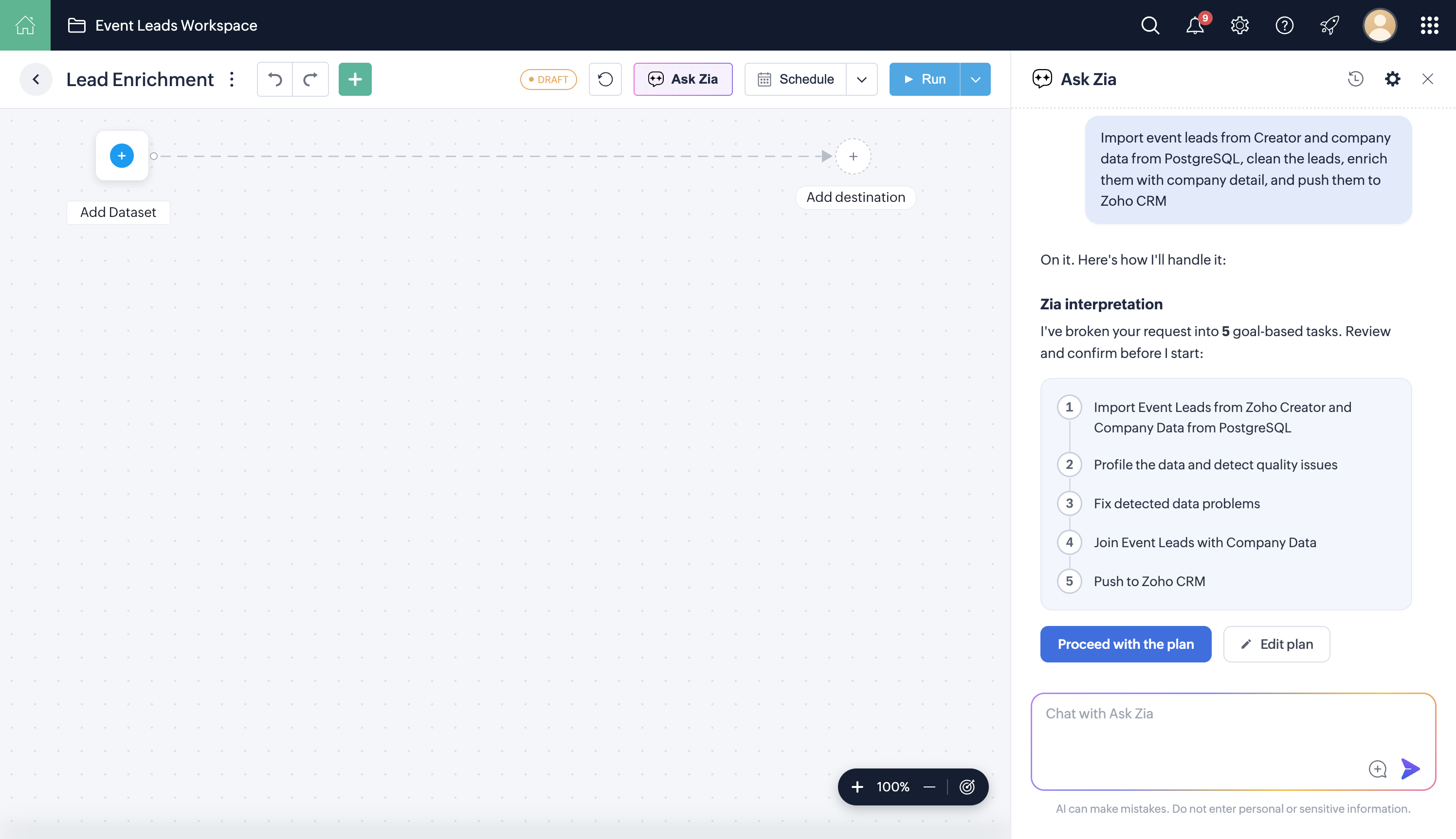Select step 5 Push to Zoho CRM
1456x839 pixels.
pyautogui.click(x=1131, y=581)
